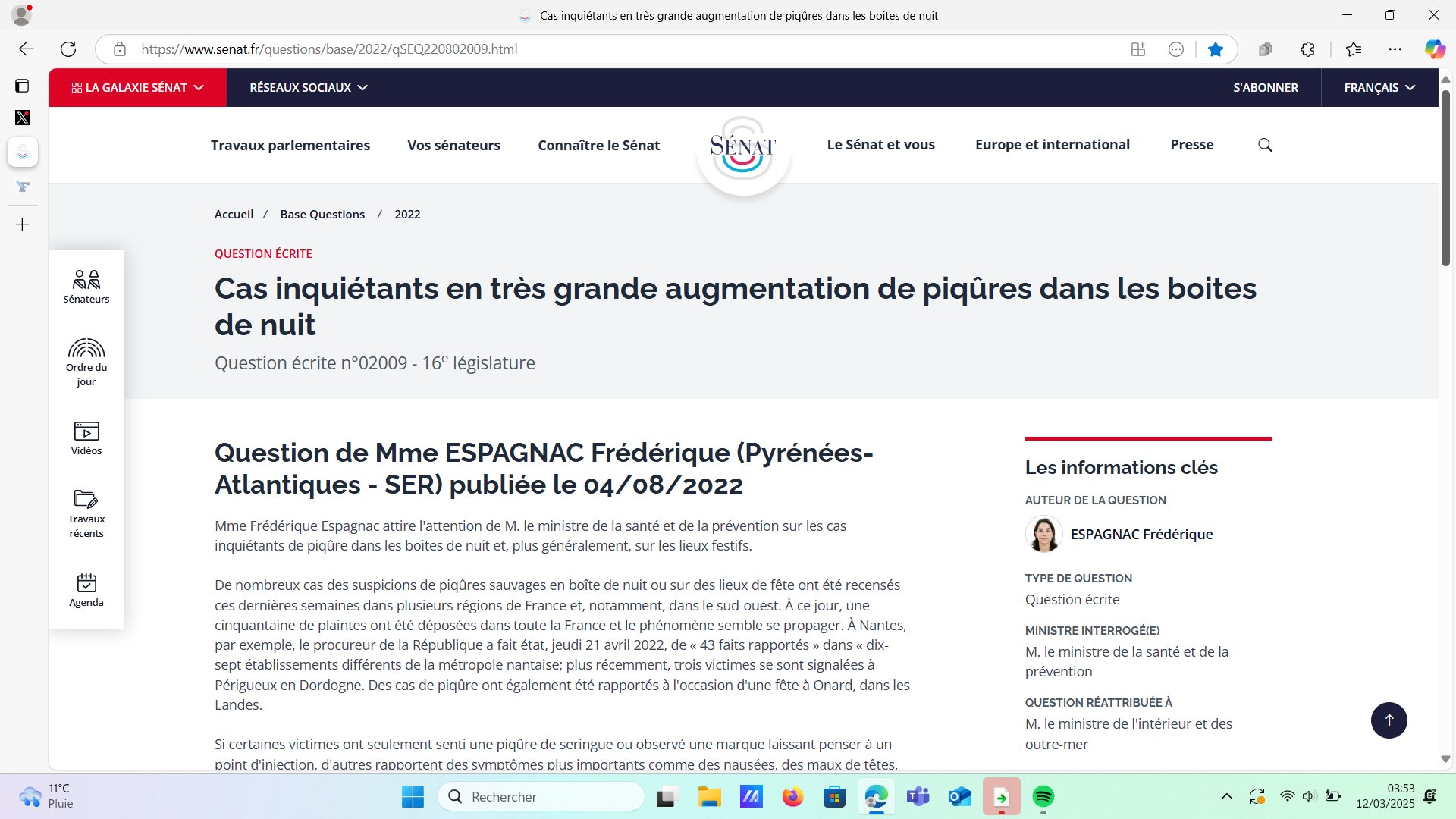Open Travaux parlementaires menu
This screenshot has height=819, width=1456.
point(290,145)
